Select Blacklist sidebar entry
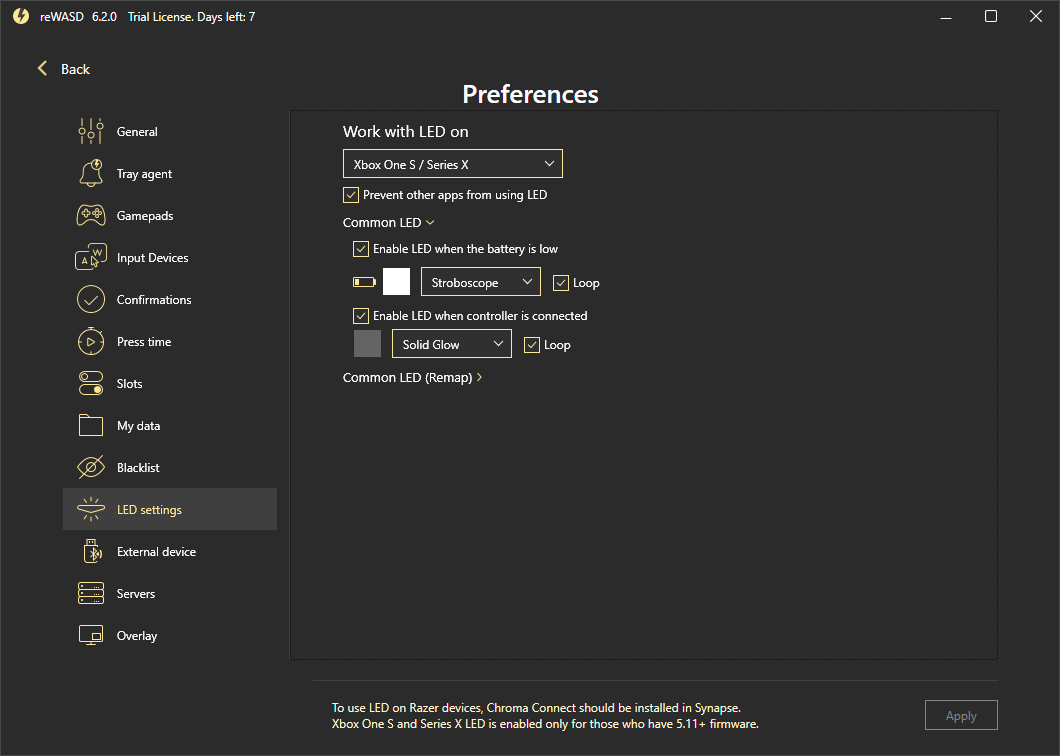The image size is (1060, 756). point(170,467)
